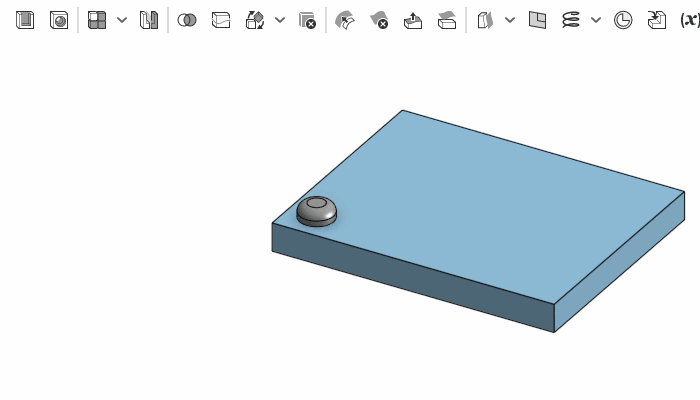Select the Delete face tool
The width and height of the screenshot is (700, 400).
[379, 20]
